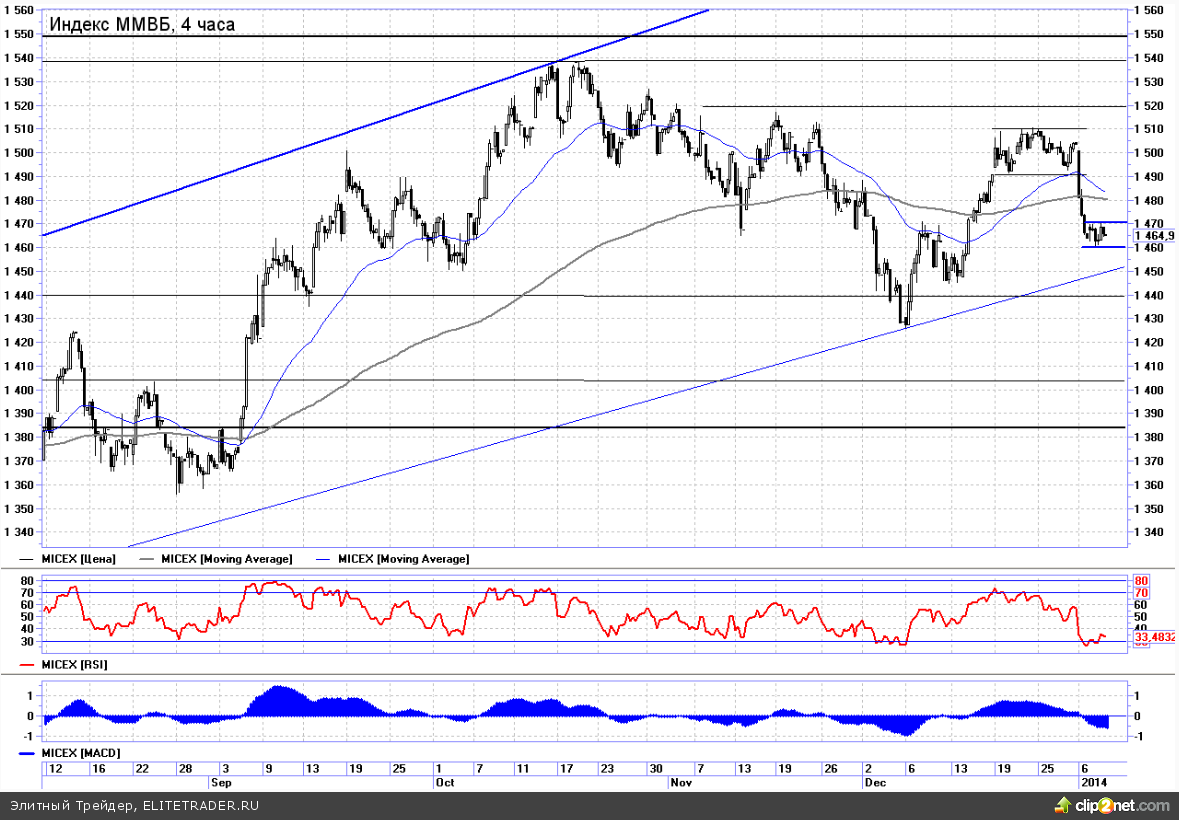Click the "1 560" label on right price axis
Screen dimensions: 1179x820
(x=1147, y=10)
